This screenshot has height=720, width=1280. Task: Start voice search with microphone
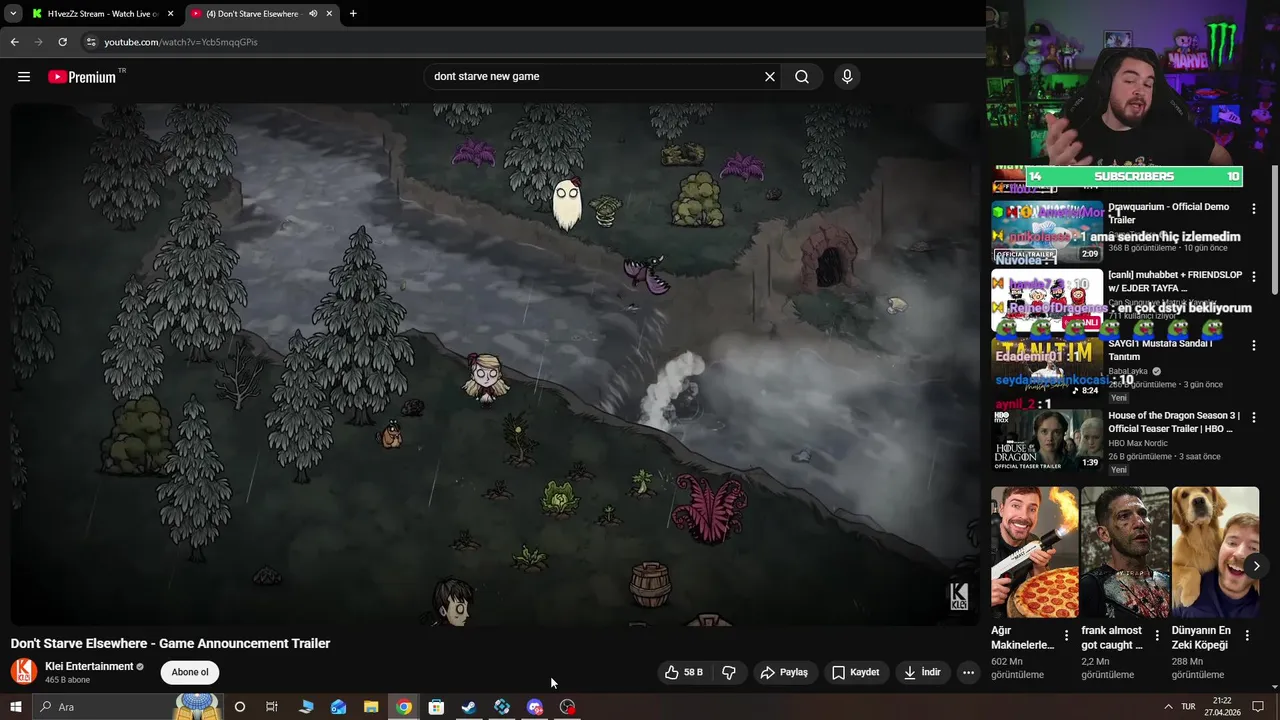[847, 77]
